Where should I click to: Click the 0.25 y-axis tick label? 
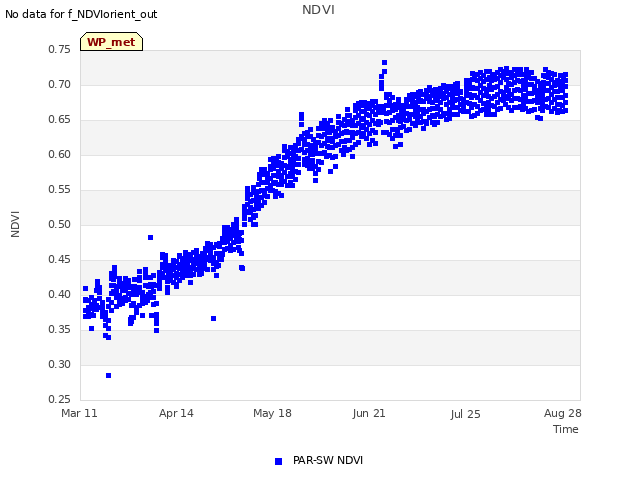point(60,399)
